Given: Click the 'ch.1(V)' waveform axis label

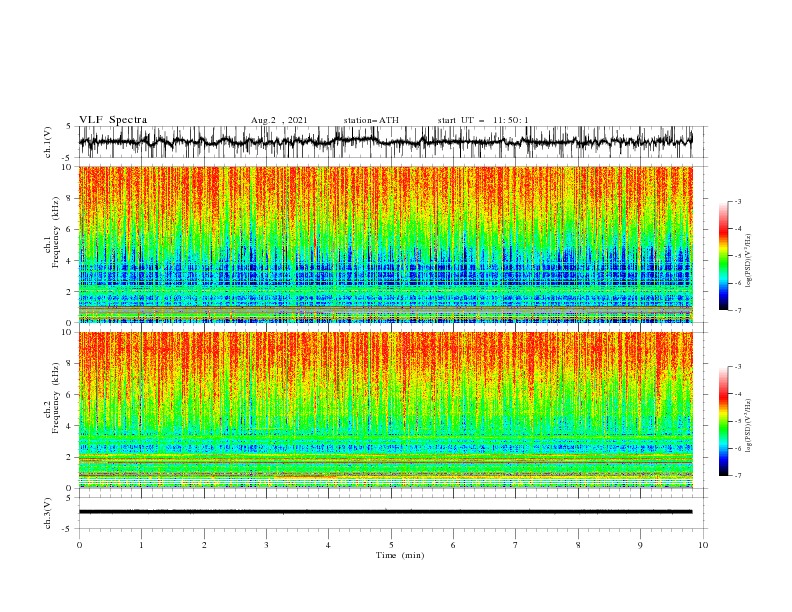Looking at the screenshot, I should (48, 142).
